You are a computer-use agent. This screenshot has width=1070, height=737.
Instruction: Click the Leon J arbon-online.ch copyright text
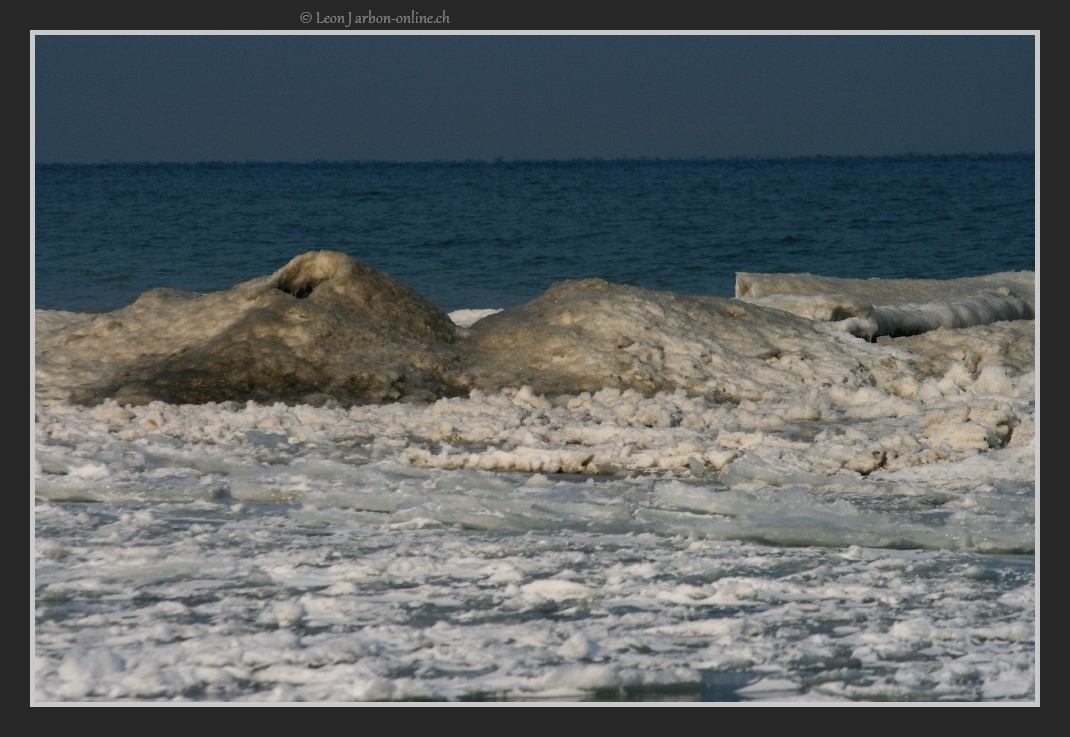point(375,18)
